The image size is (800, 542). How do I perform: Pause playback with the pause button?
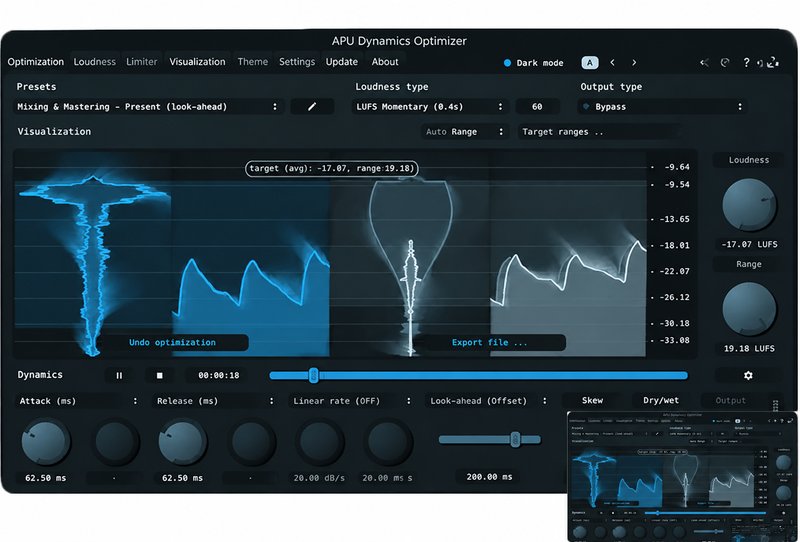pyautogui.click(x=119, y=376)
